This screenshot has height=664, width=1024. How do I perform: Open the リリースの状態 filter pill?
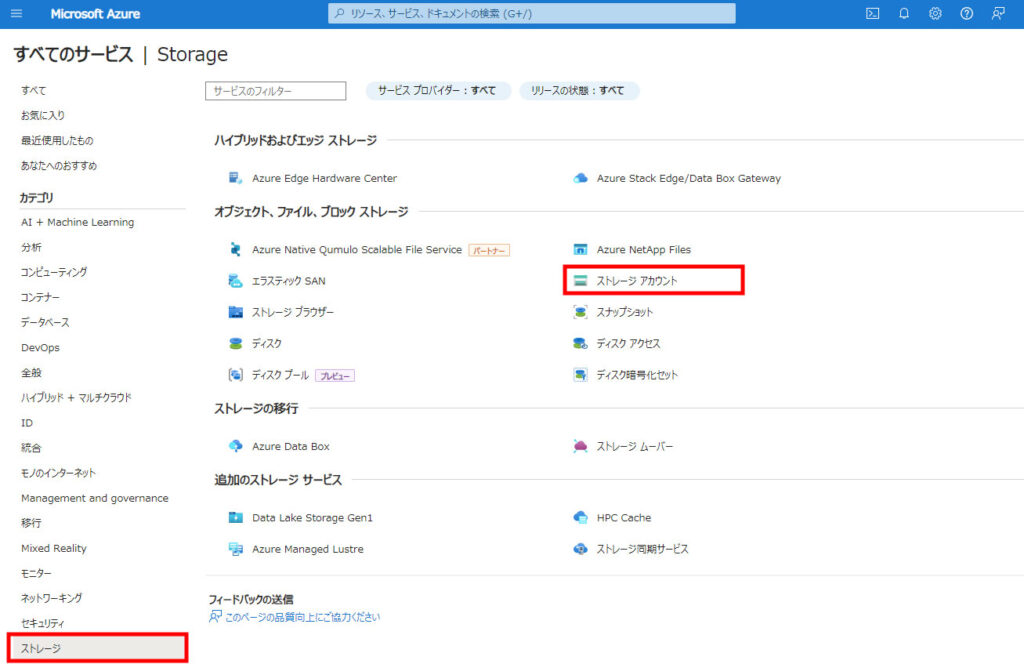click(x=579, y=91)
